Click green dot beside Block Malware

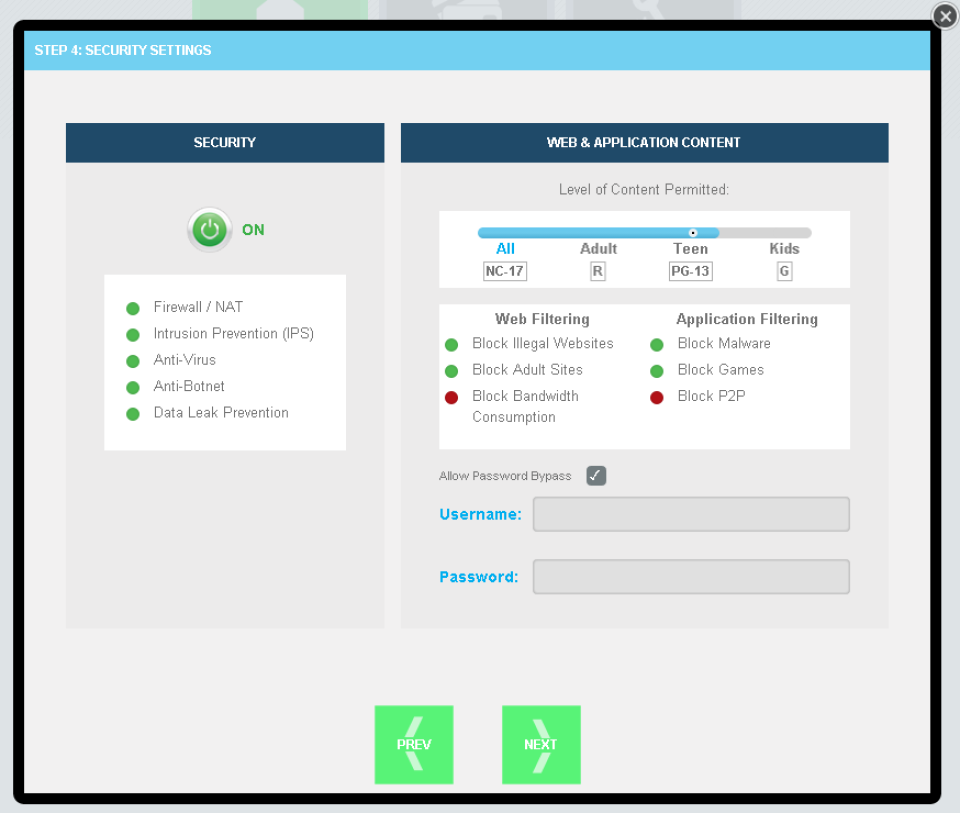pyautogui.click(x=657, y=345)
